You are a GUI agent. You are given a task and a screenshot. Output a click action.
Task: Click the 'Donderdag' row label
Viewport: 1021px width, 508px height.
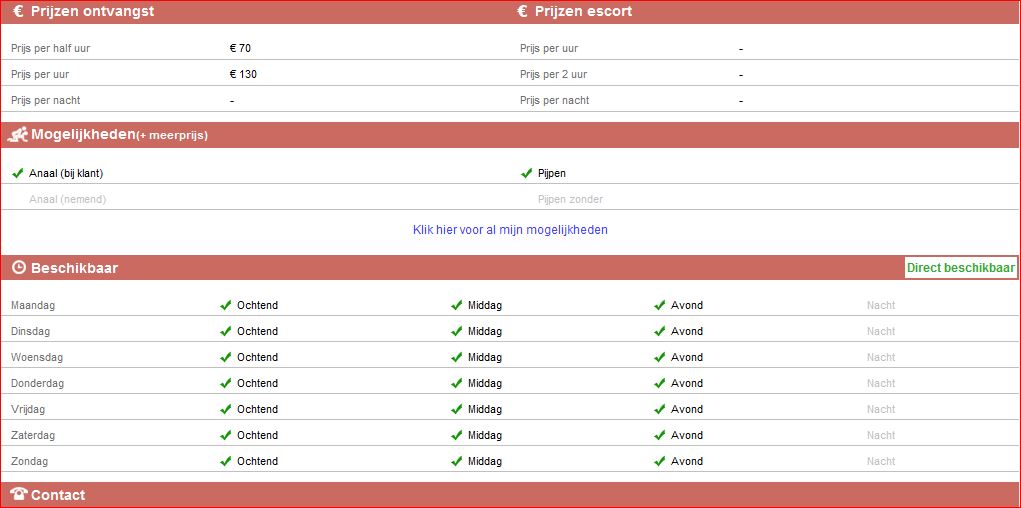[38, 383]
